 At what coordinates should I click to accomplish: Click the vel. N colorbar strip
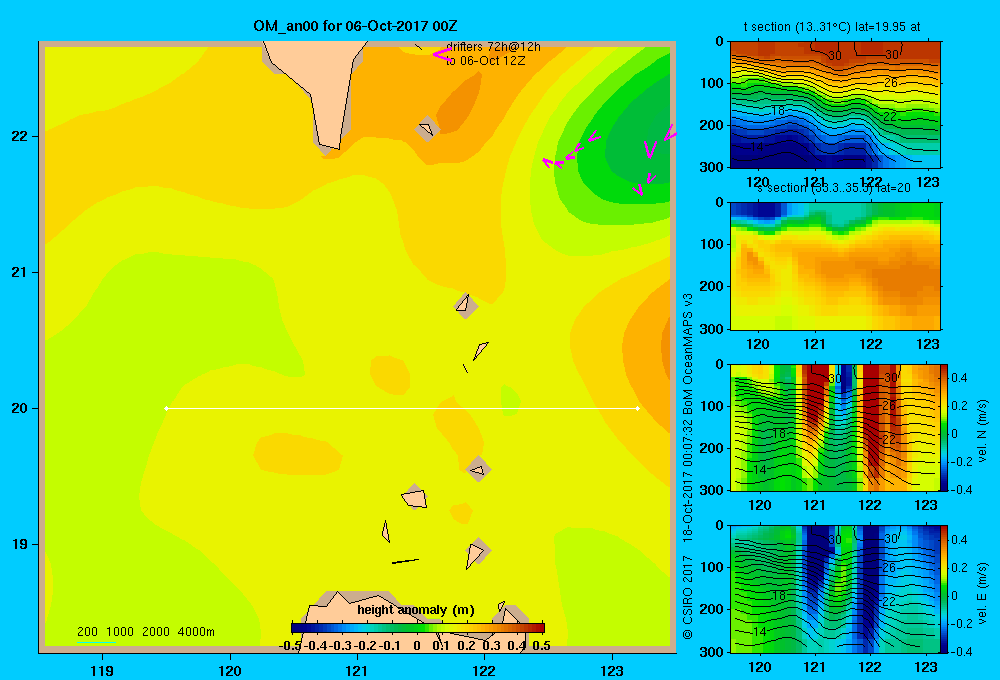[x=945, y=427]
